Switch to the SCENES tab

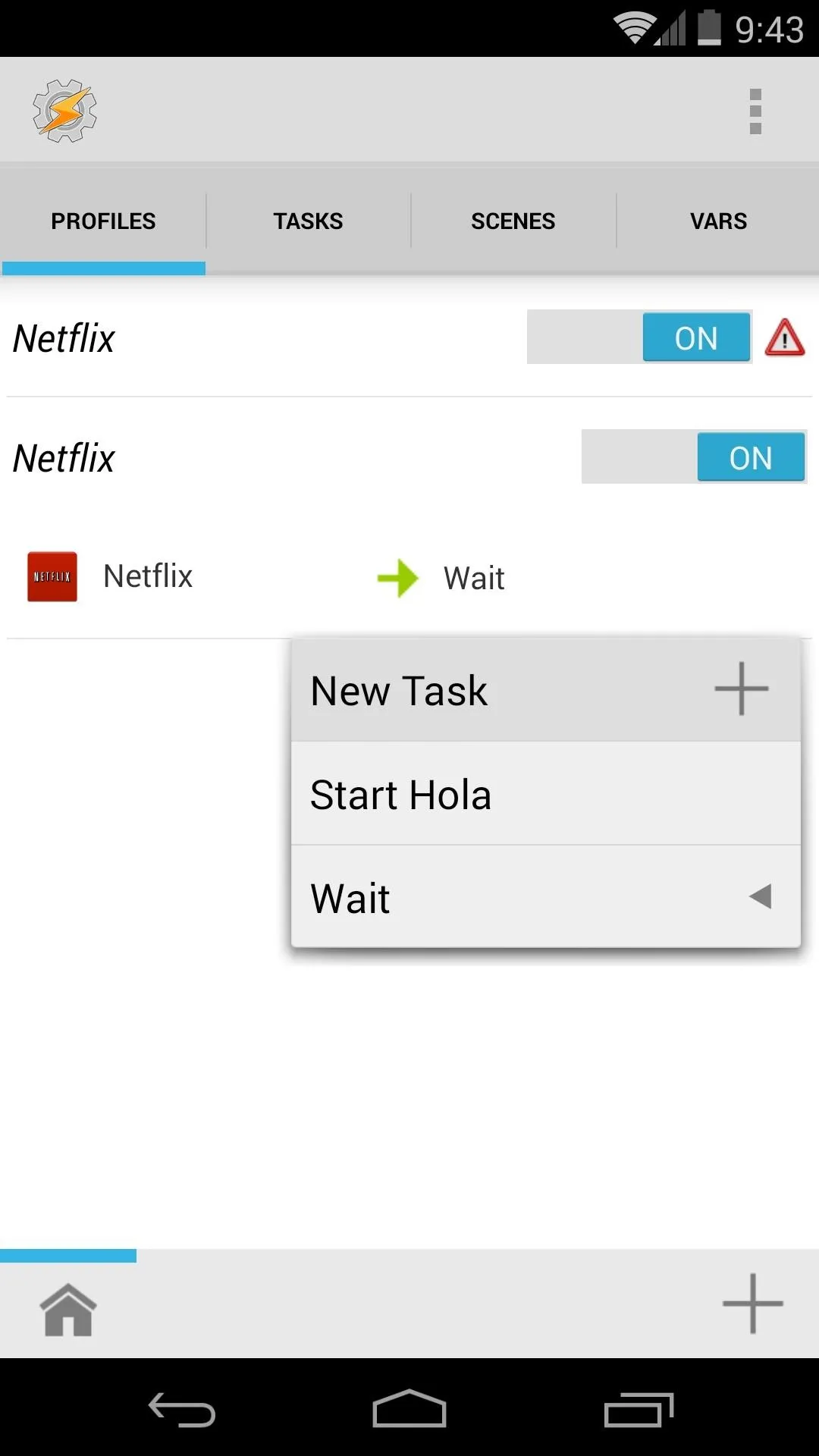[x=513, y=221]
